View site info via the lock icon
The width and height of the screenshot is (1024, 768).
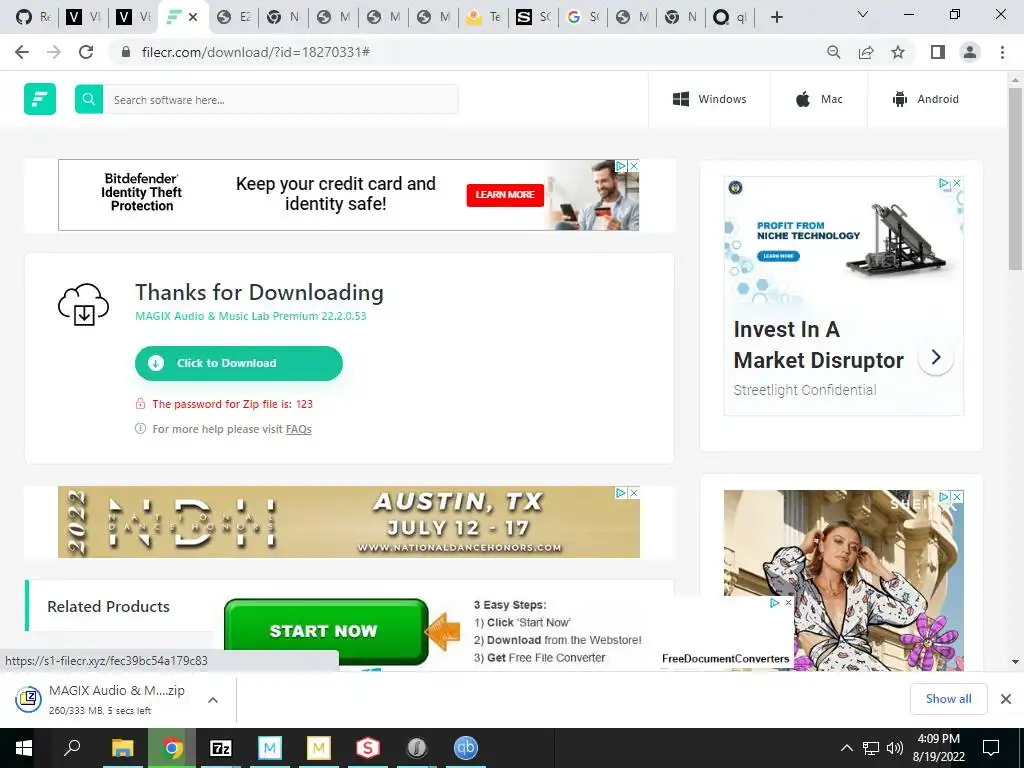point(126,52)
